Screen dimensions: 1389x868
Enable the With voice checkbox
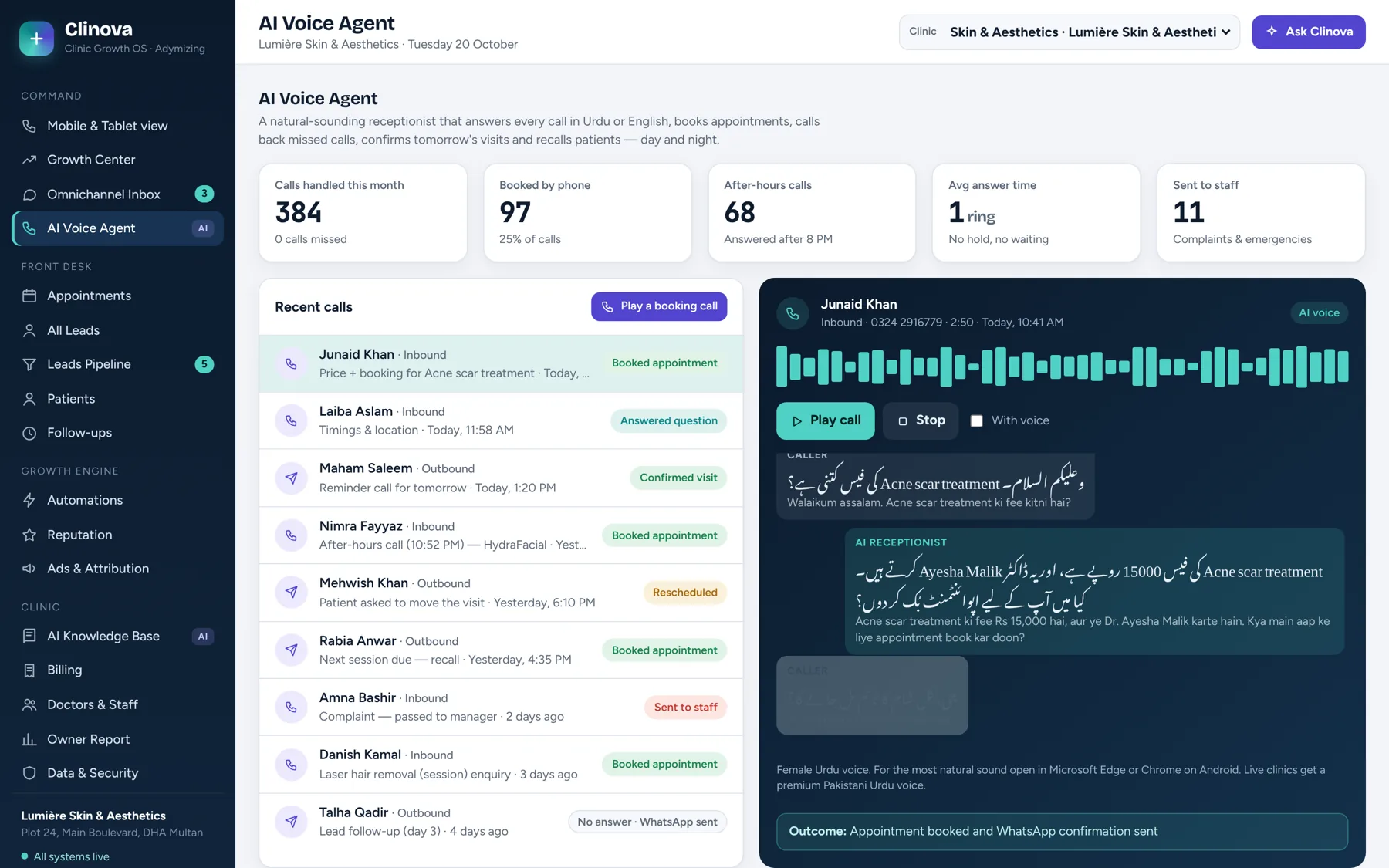(x=976, y=420)
